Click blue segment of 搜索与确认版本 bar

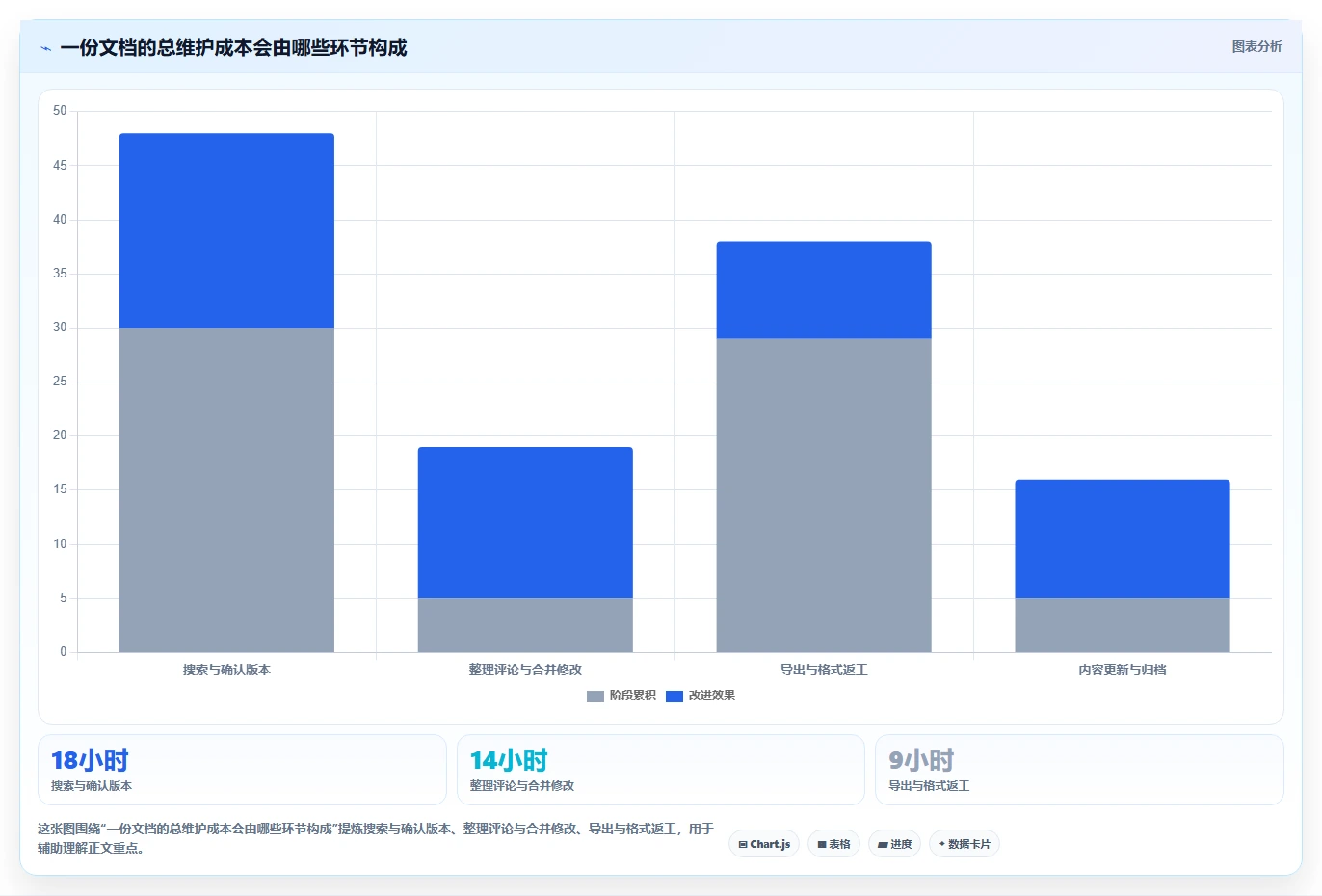226,230
